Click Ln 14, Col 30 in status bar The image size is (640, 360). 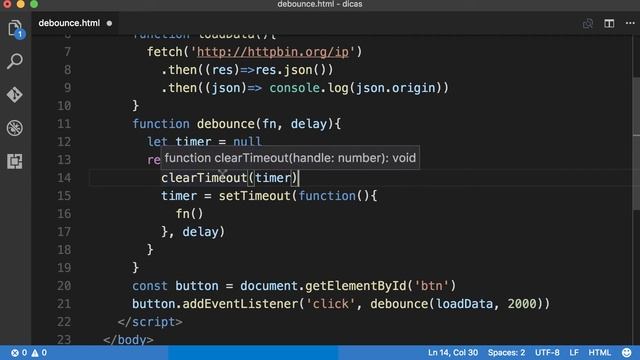(453, 353)
